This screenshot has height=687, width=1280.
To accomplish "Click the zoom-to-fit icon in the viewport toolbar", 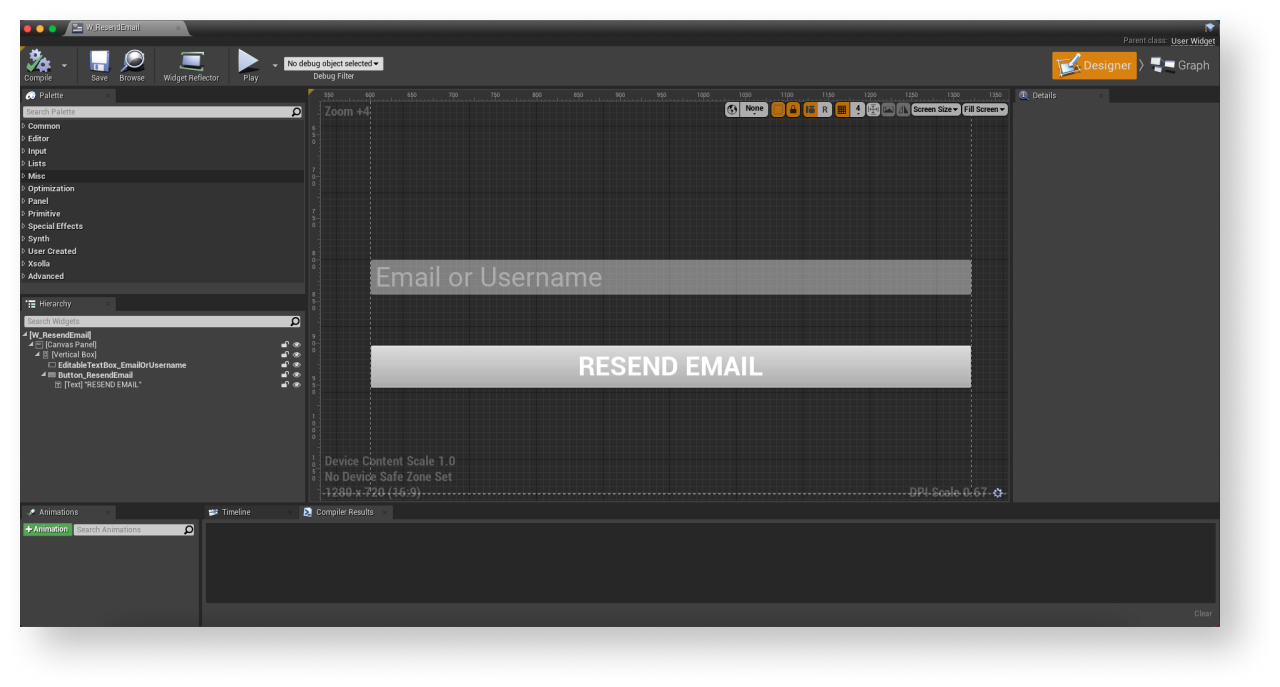I will coord(873,110).
